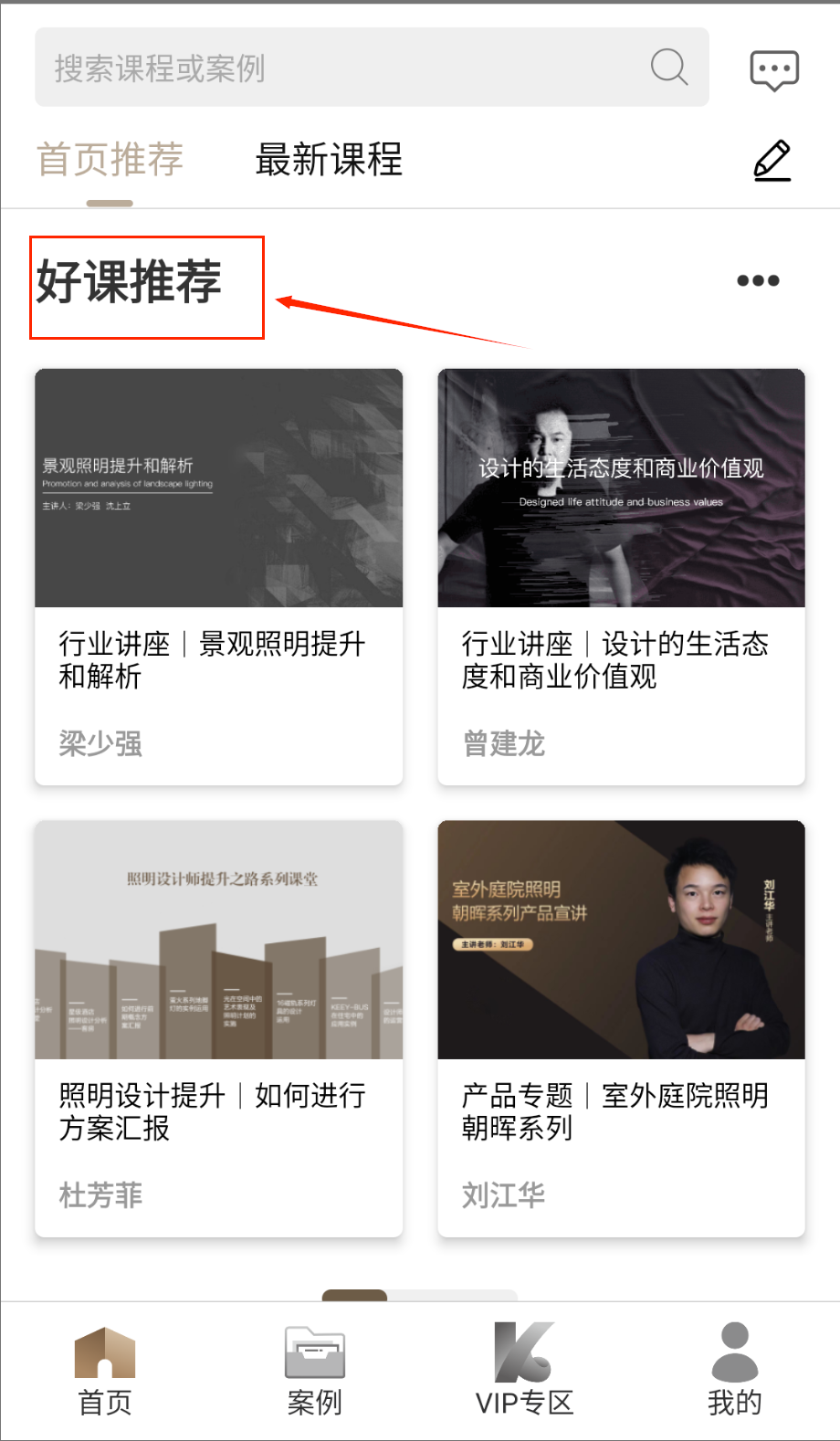Tap the search magnifier icon
This screenshot has width=840, height=1441.
click(x=669, y=67)
